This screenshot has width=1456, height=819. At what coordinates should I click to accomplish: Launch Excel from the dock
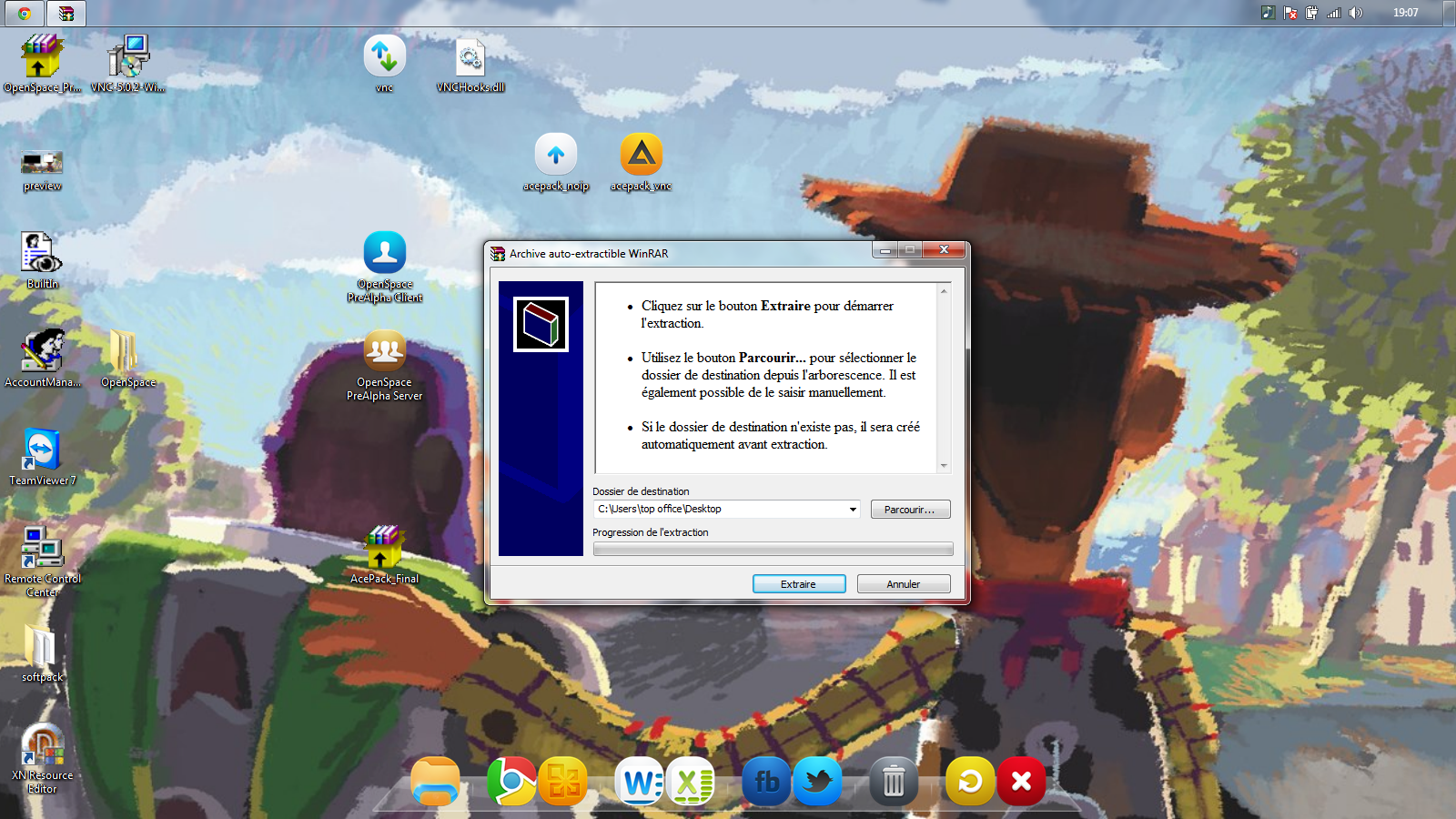(x=692, y=782)
